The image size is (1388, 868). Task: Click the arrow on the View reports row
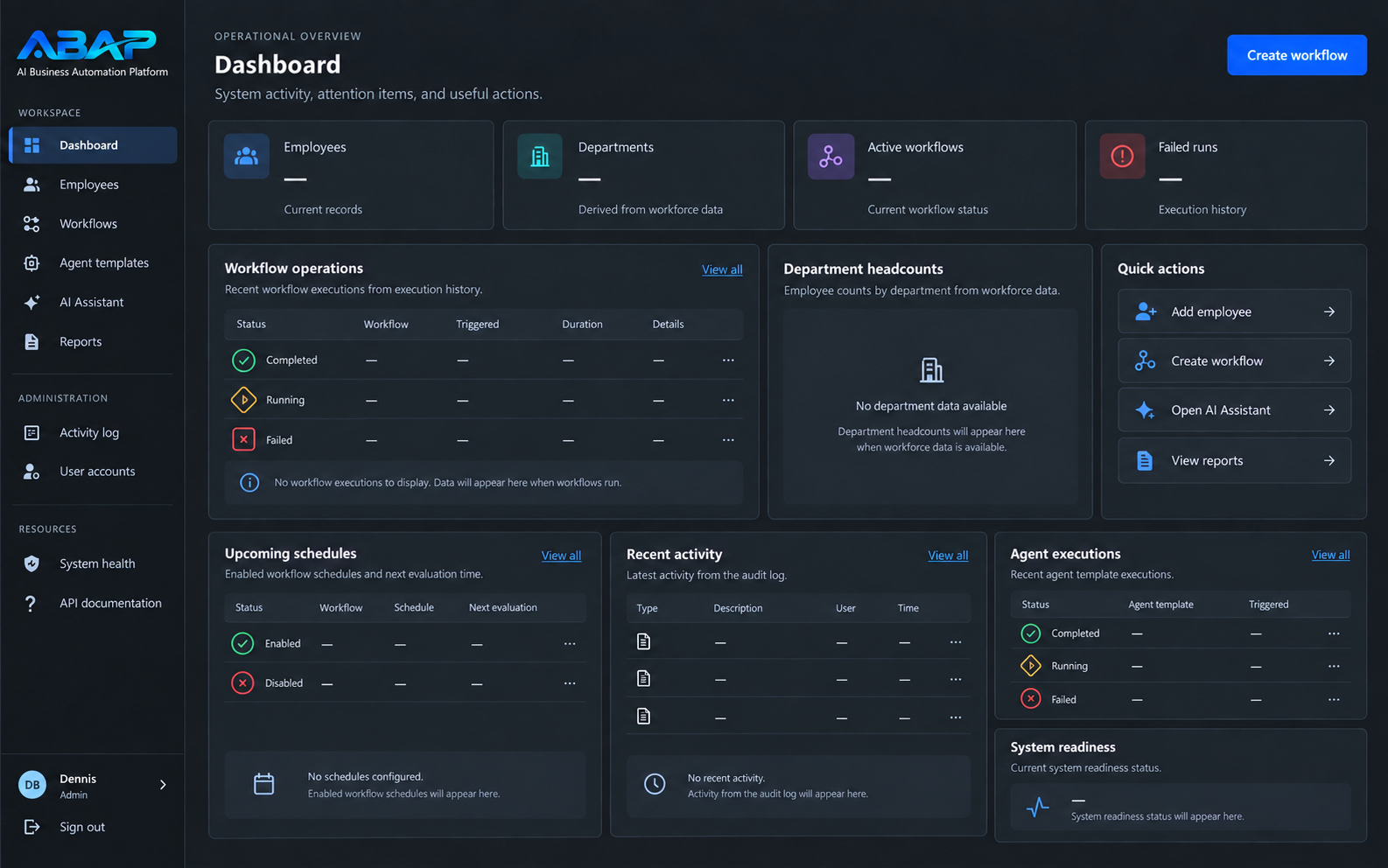(x=1329, y=460)
